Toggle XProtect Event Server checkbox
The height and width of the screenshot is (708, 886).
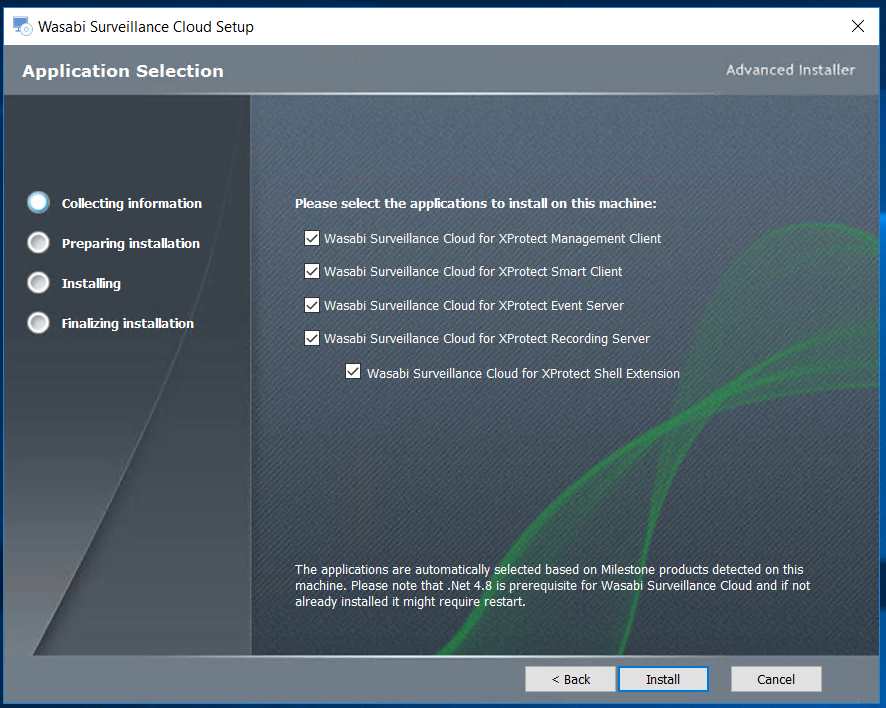(312, 305)
